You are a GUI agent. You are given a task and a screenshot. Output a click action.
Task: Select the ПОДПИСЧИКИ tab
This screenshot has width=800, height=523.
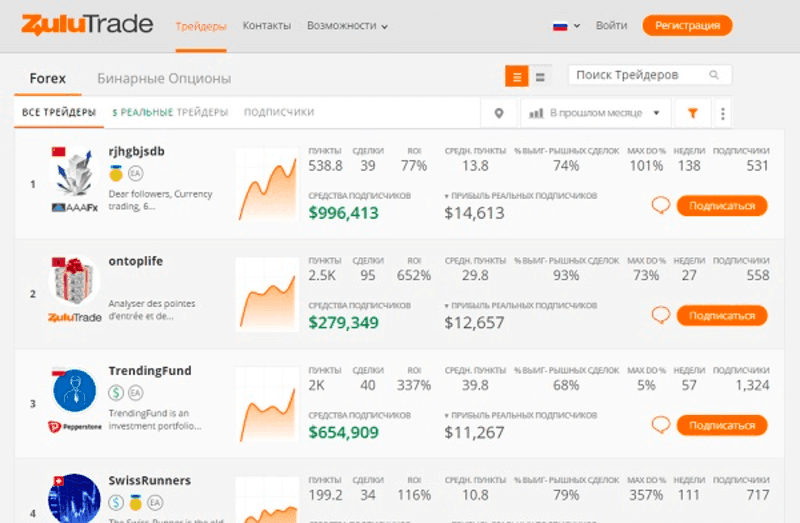pos(279,112)
